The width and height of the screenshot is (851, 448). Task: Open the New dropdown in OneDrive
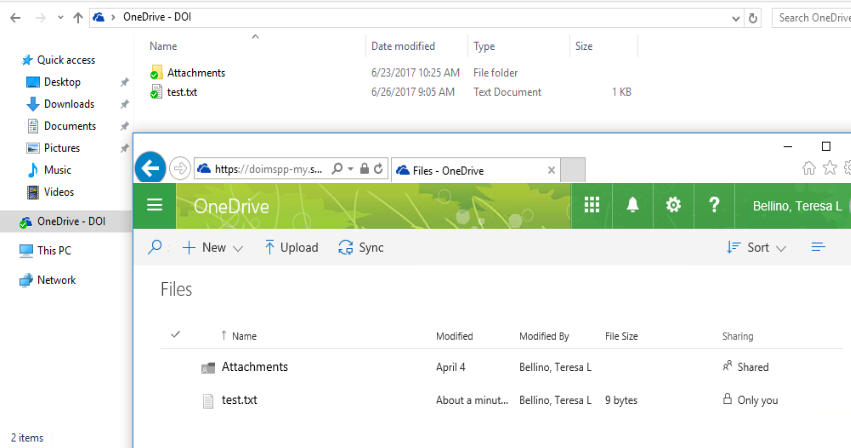(x=213, y=248)
